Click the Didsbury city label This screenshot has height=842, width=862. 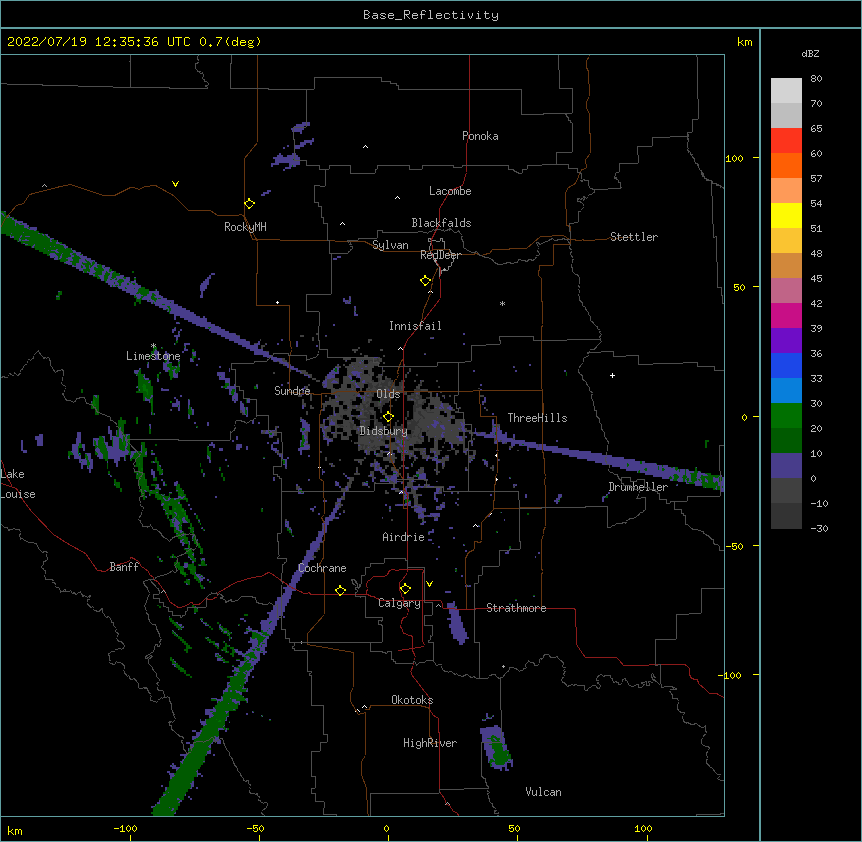click(383, 431)
